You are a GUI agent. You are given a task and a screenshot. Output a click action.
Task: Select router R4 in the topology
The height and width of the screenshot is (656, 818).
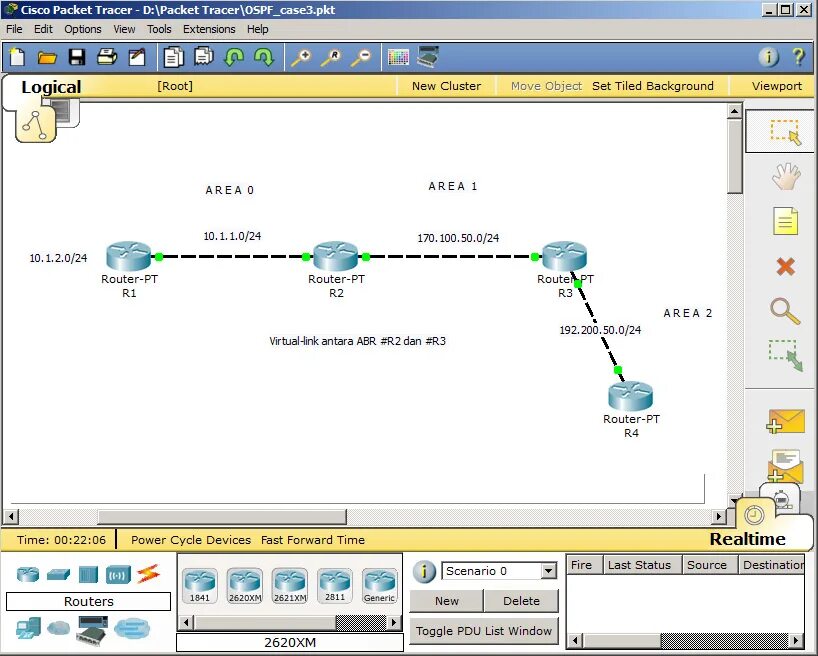[631, 396]
